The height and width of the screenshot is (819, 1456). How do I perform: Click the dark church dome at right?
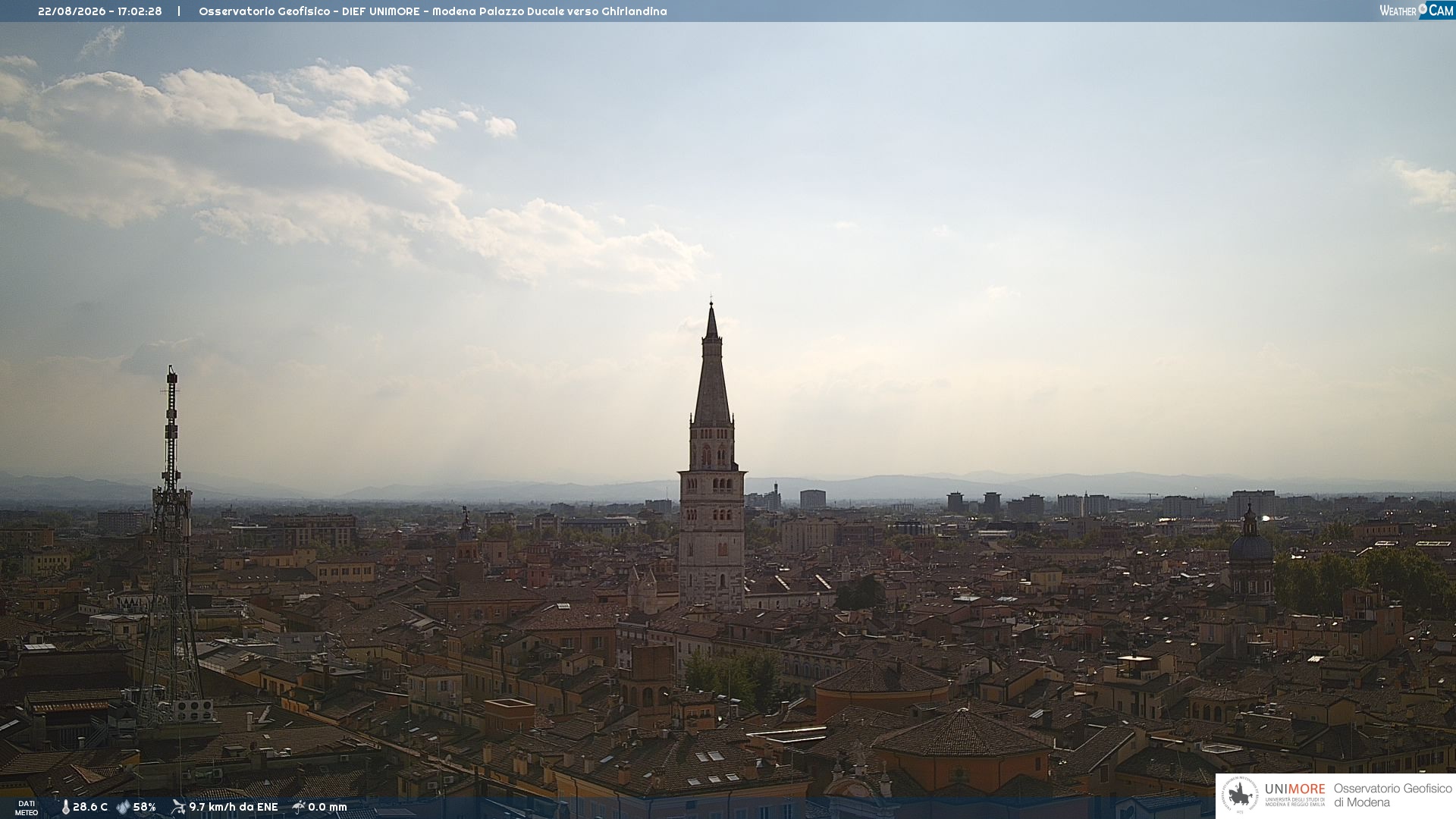click(1250, 546)
